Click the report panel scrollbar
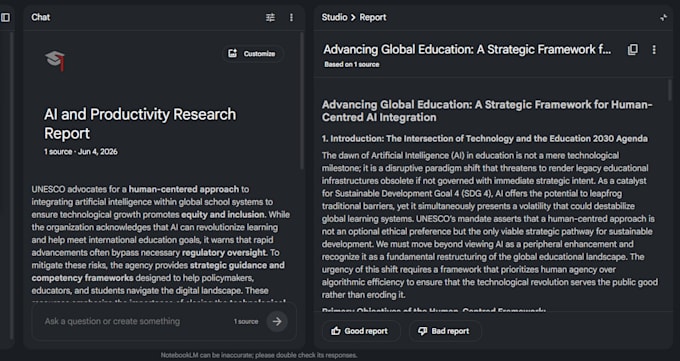The width and height of the screenshot is (680, 361). click(x=670, y=90)
